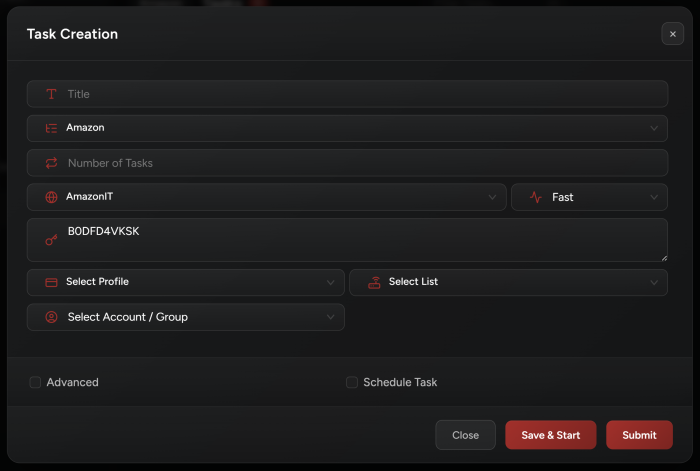Click the globe icon beside AmazonIT
The height and width of the screenshot is (471, 700).
[x=51, y=197]
